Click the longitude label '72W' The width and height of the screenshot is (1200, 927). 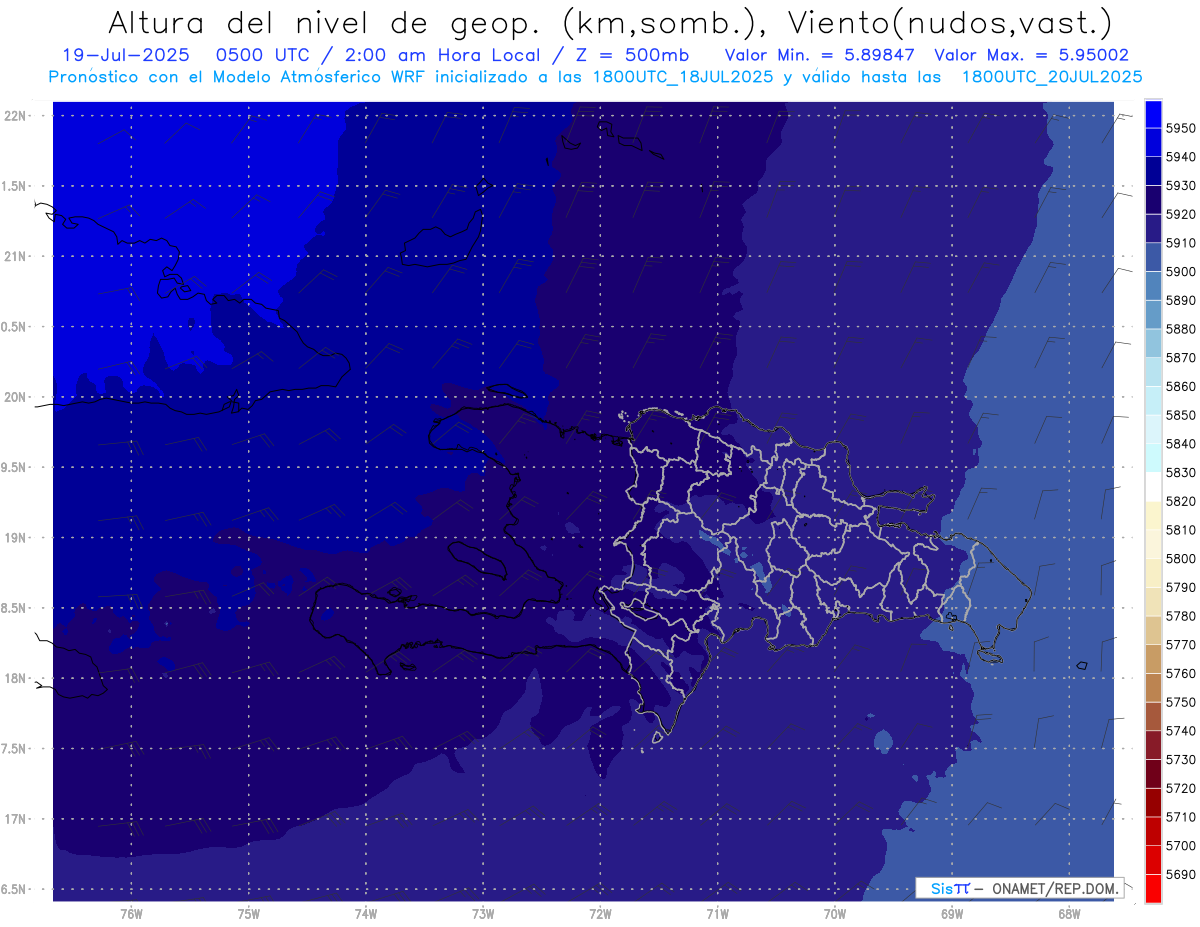point(600,913)
